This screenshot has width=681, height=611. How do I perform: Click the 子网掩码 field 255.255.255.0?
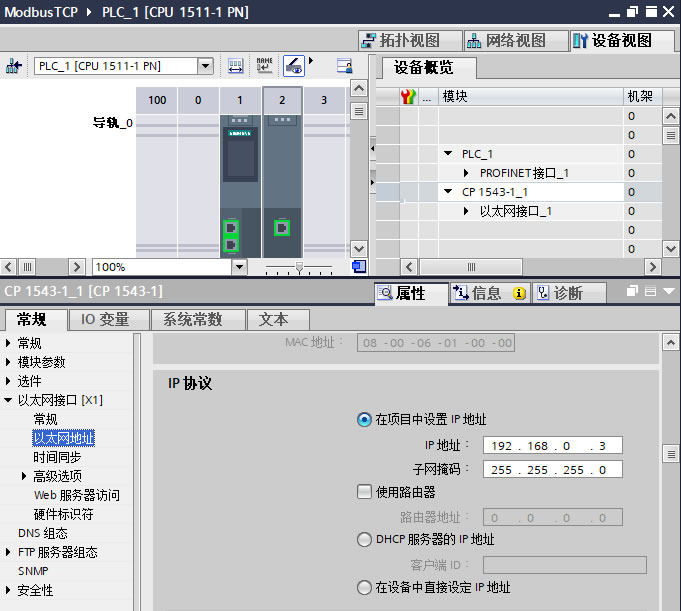point(552,469)
